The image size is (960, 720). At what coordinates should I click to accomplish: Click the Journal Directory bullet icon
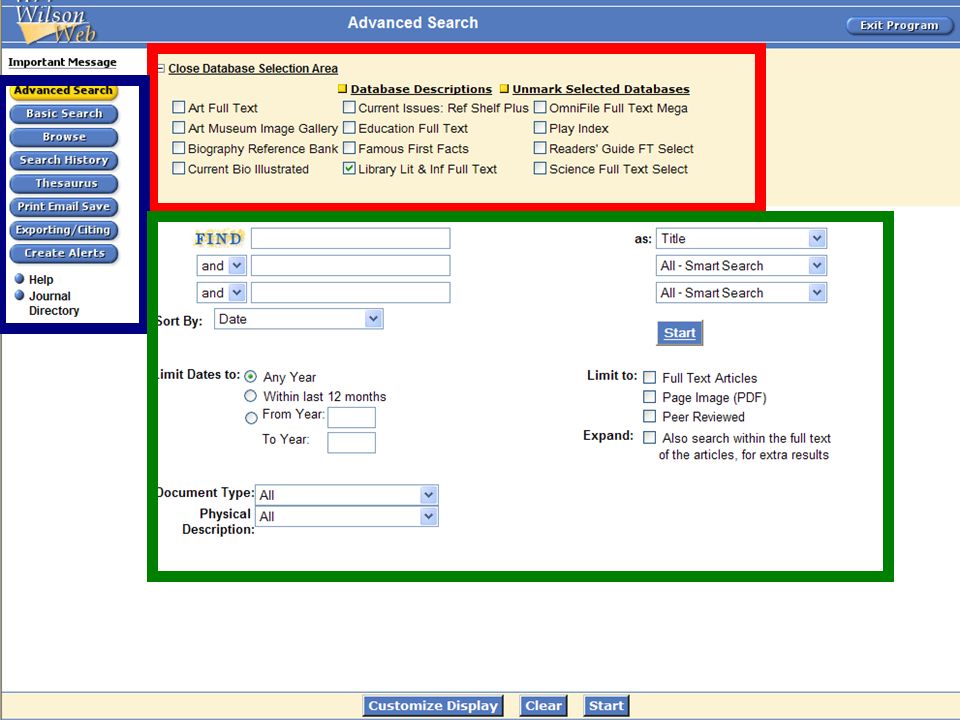(x=20, y=295)
